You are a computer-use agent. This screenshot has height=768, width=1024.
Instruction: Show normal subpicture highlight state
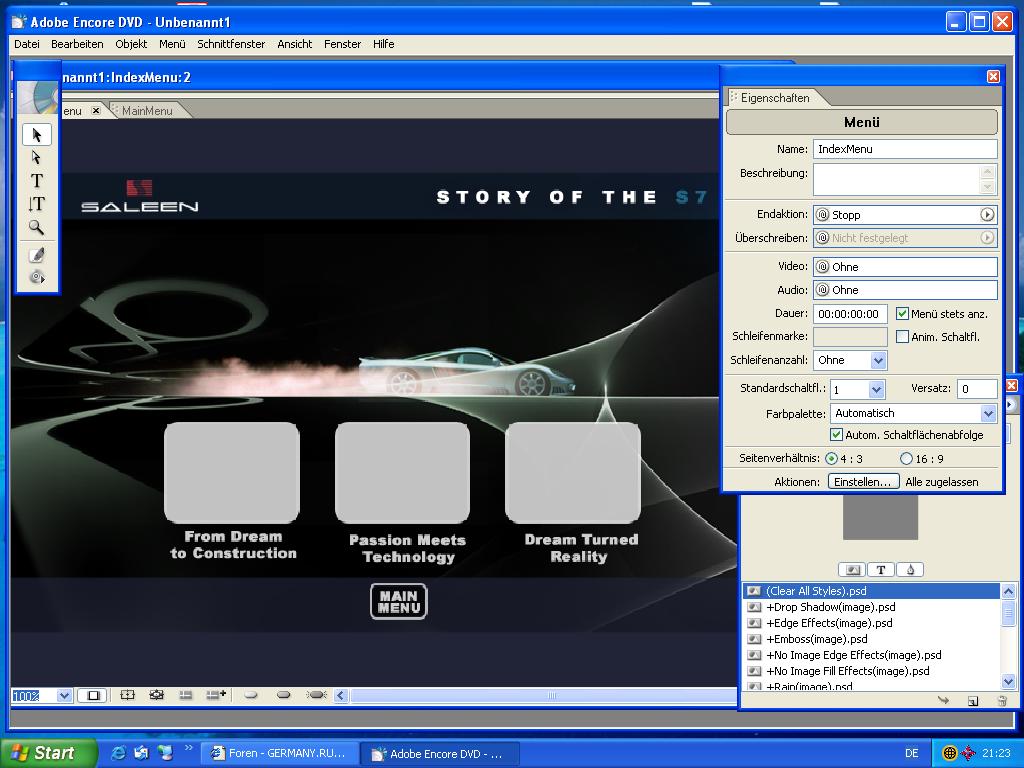pyautogui.click(x=251, y=695)
